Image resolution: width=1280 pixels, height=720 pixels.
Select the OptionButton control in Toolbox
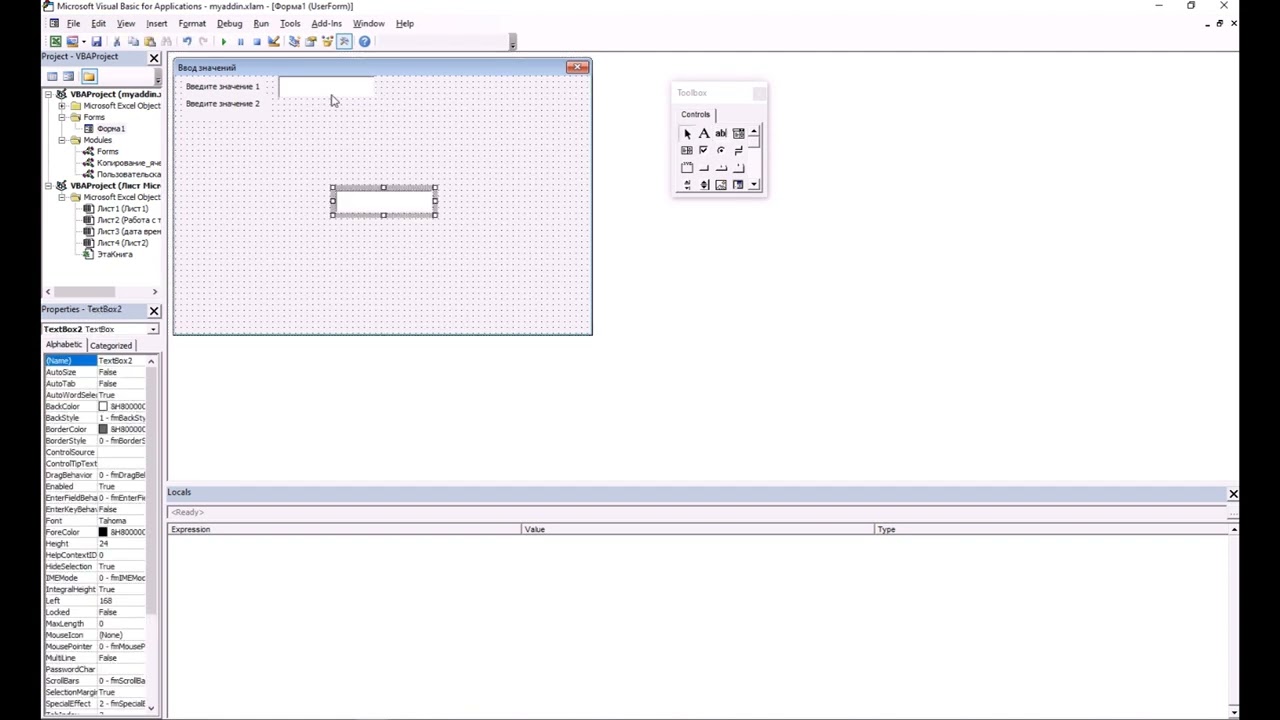click(x=720, y=150)
